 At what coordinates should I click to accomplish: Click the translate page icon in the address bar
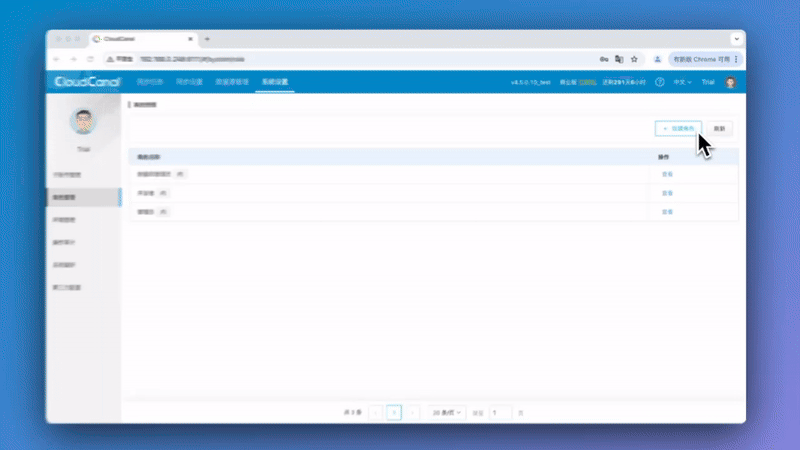(619, 59)
